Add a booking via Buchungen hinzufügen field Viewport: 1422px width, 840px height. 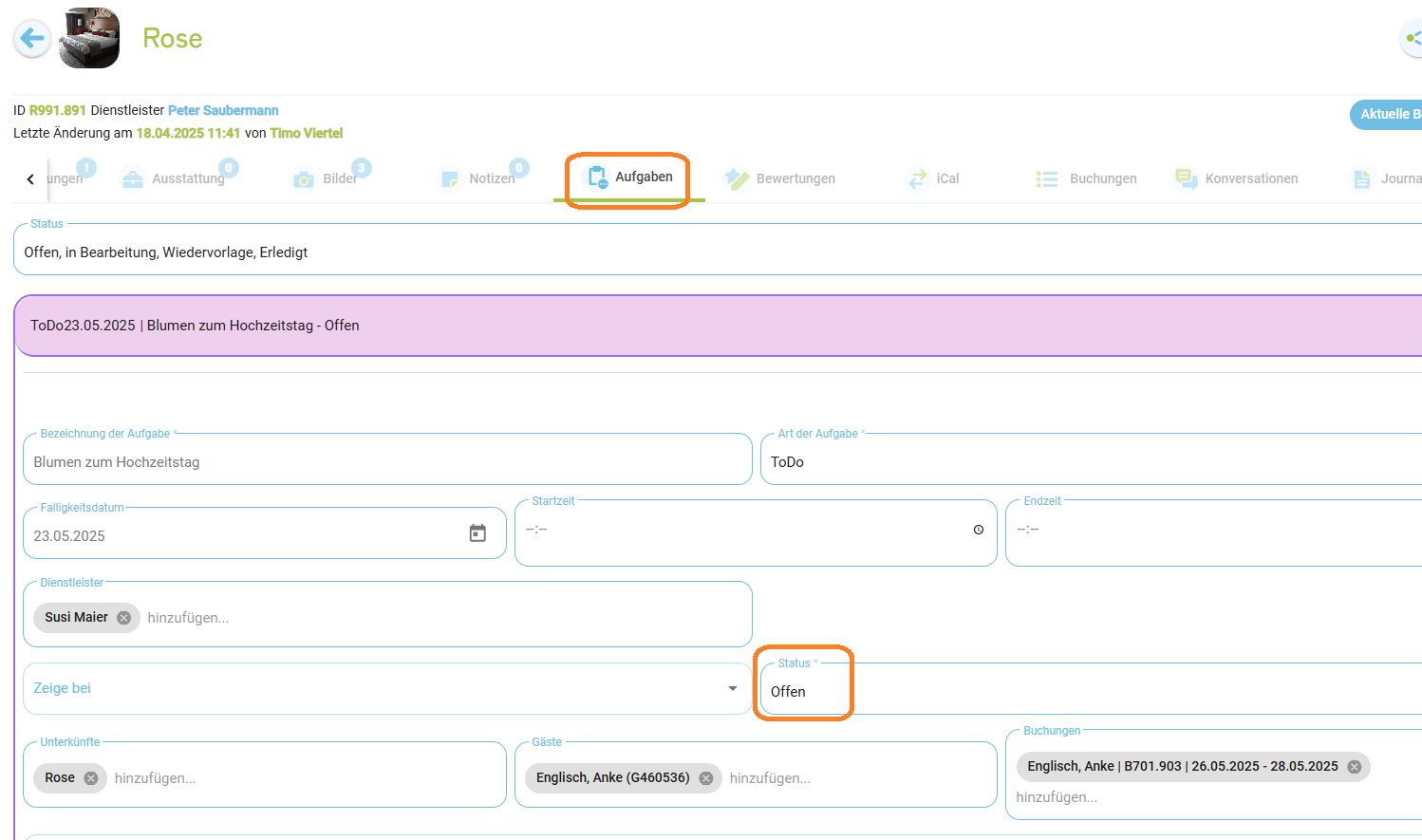(x=1057, y=797)
